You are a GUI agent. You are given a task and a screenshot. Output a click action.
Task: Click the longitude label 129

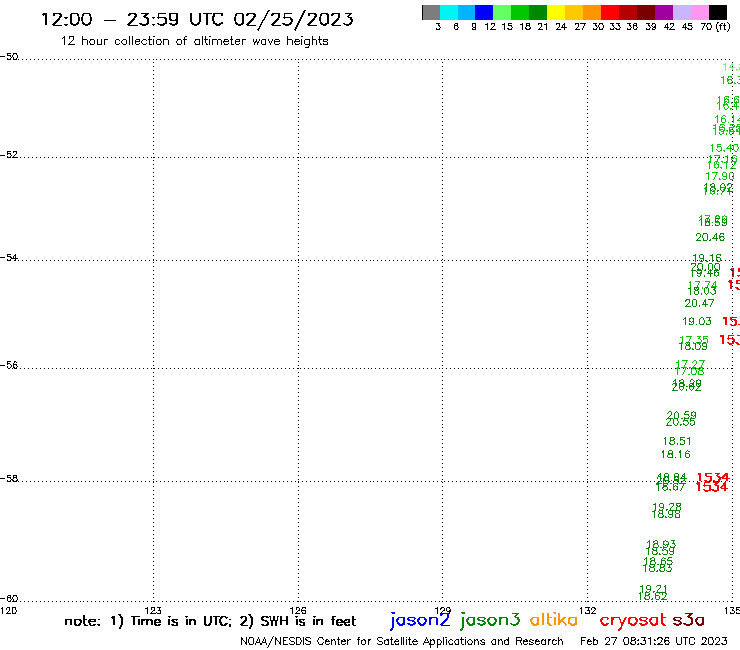(x=443, y=610)
